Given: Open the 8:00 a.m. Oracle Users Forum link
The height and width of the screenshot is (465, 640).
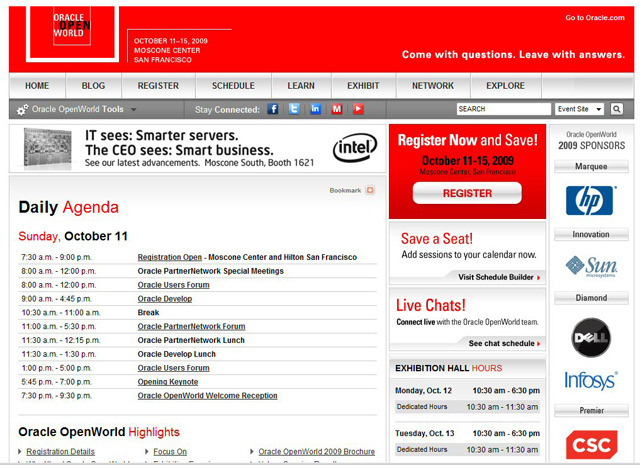Looking at the screenshot, I should 173,285.
